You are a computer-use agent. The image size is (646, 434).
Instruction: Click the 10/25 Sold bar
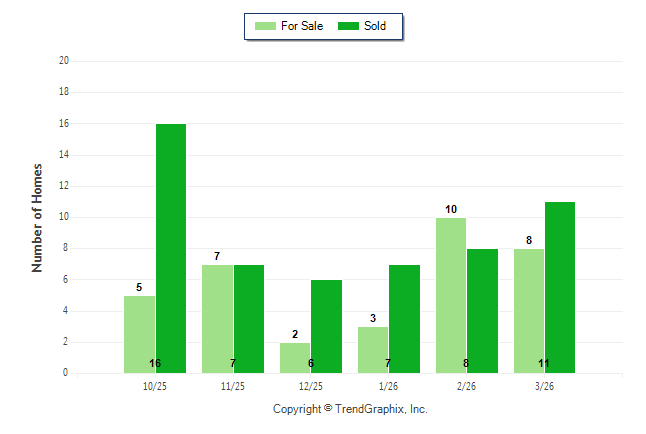pos(171,248)
